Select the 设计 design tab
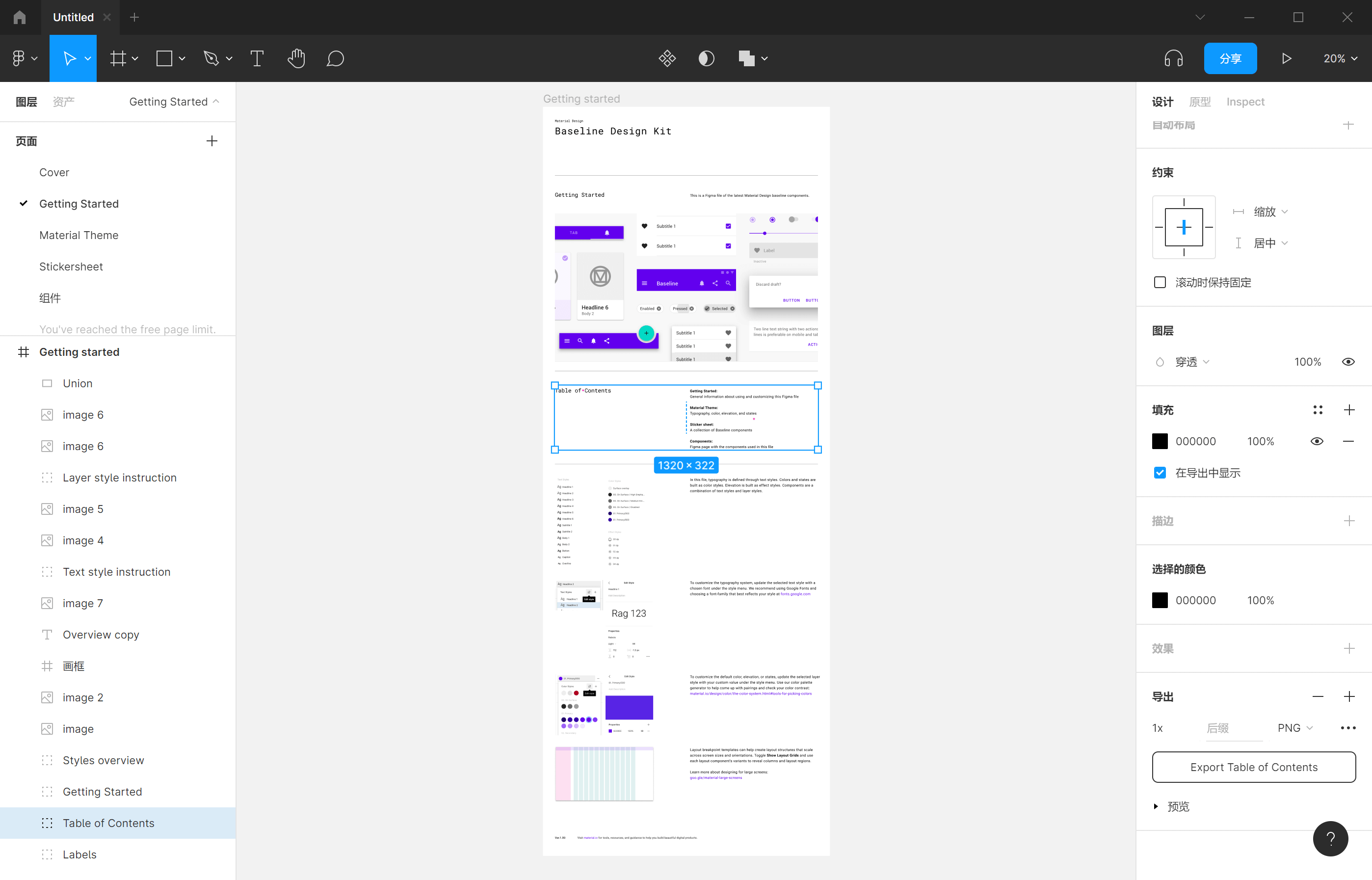 click(1162, 102)
